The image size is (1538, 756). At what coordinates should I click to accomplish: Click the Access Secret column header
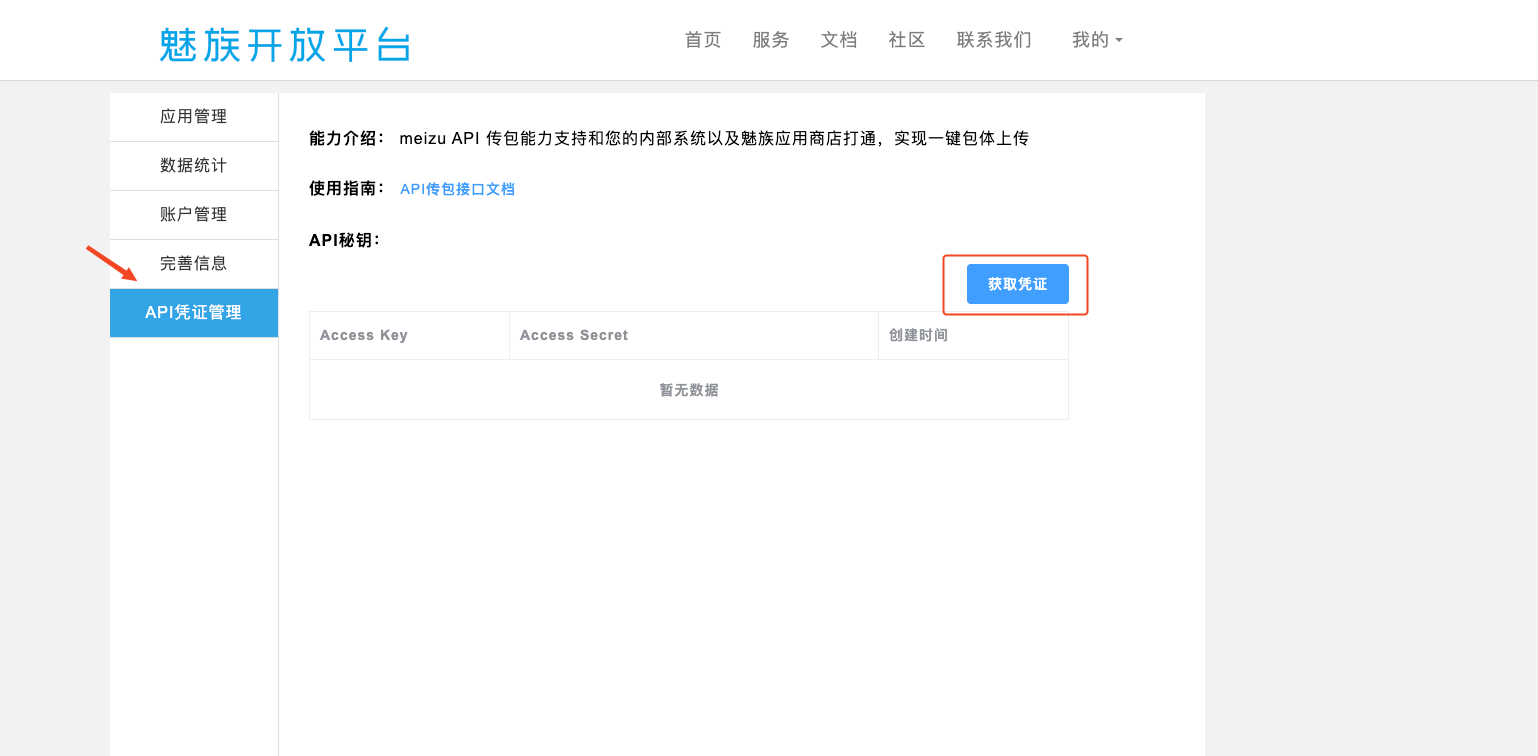pyautogui.click(x=574, y=336)
